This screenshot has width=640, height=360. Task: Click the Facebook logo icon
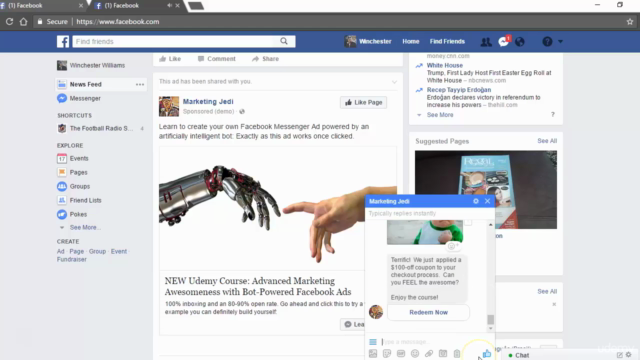pyautogui.click(x=63, y=41)
